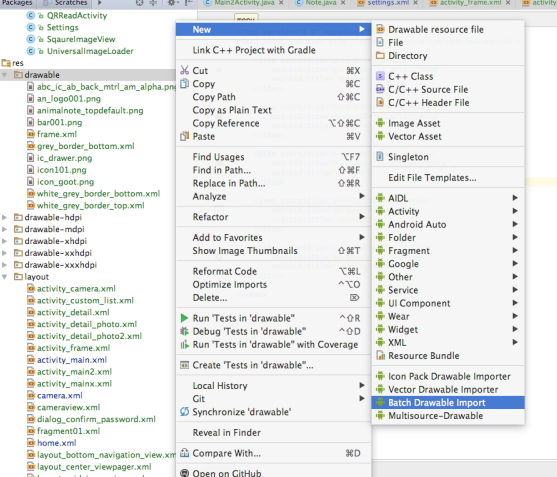Select Batch Drawable Import
Screen dimensions: 557x477
point(448,402)
